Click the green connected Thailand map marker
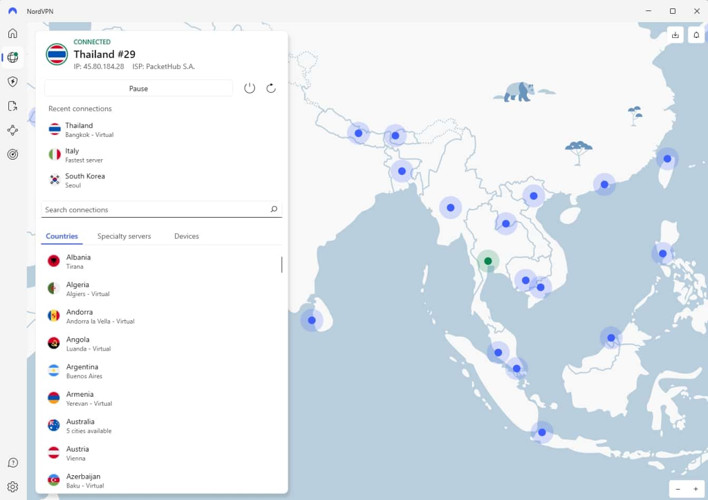This screenshot has width=708, height=500. tap(488, 261)
